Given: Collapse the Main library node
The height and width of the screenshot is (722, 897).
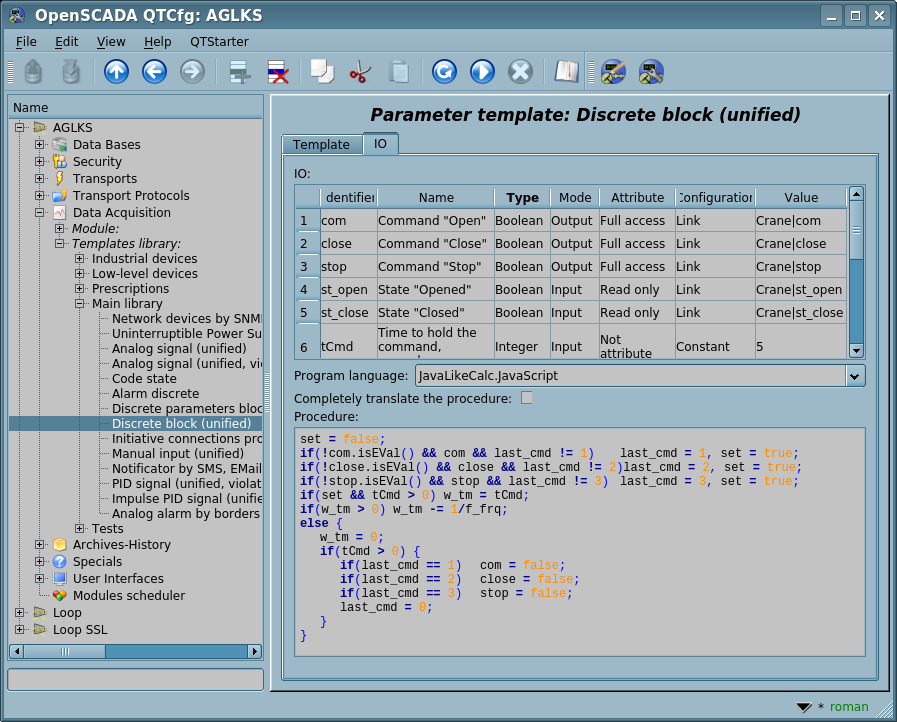Looking at the screenshot, I should coord(80,303).
